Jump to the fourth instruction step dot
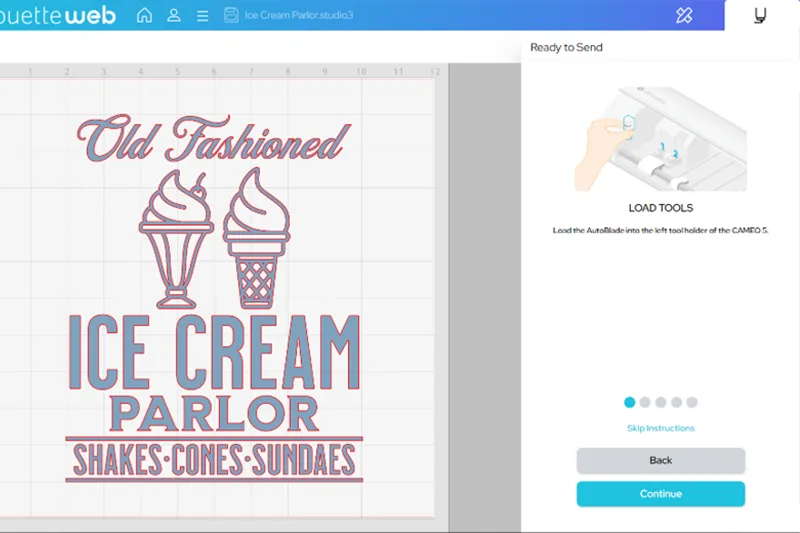 click(x=676, y=402)
